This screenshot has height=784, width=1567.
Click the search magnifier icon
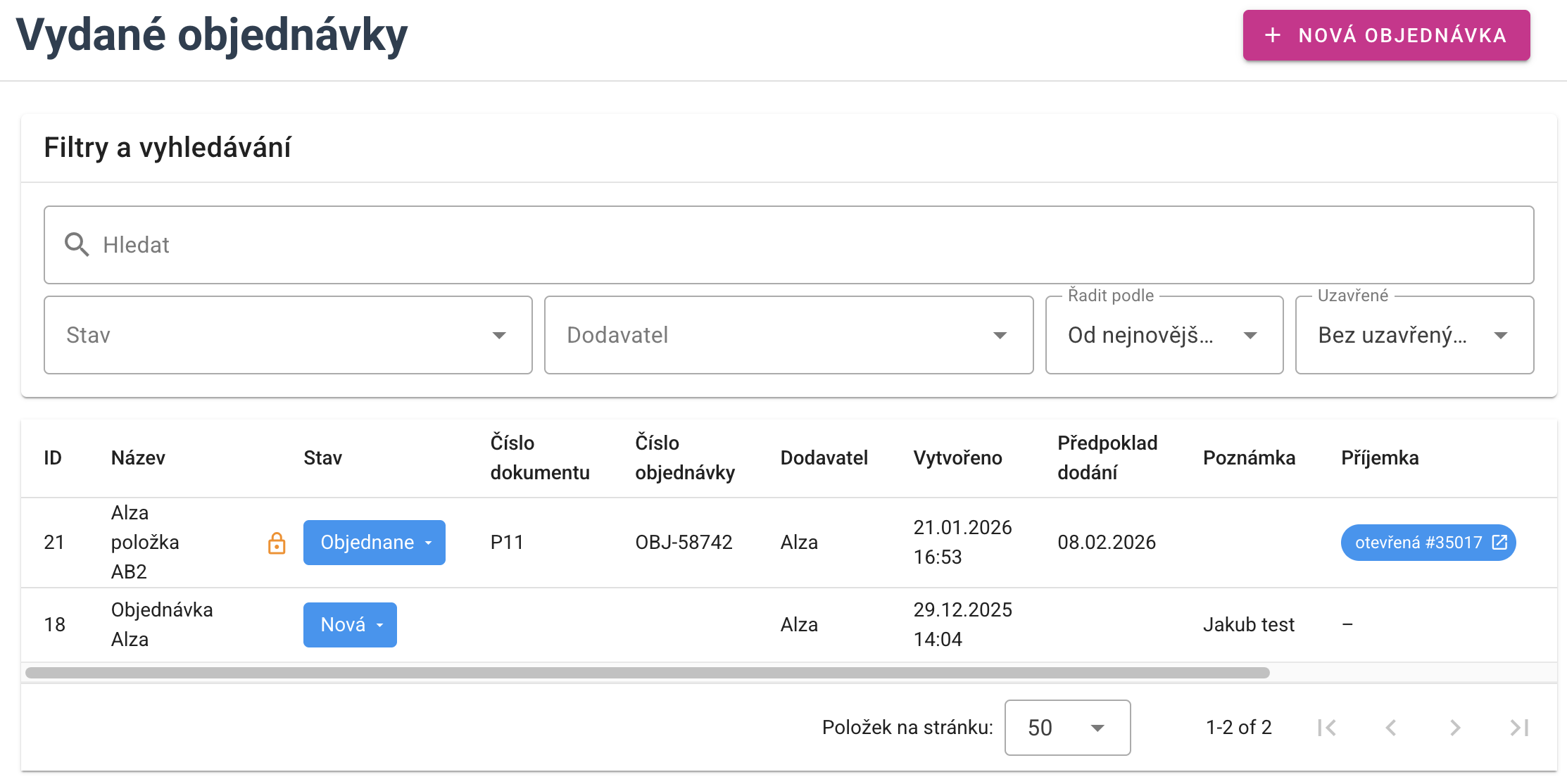point(77,245)
